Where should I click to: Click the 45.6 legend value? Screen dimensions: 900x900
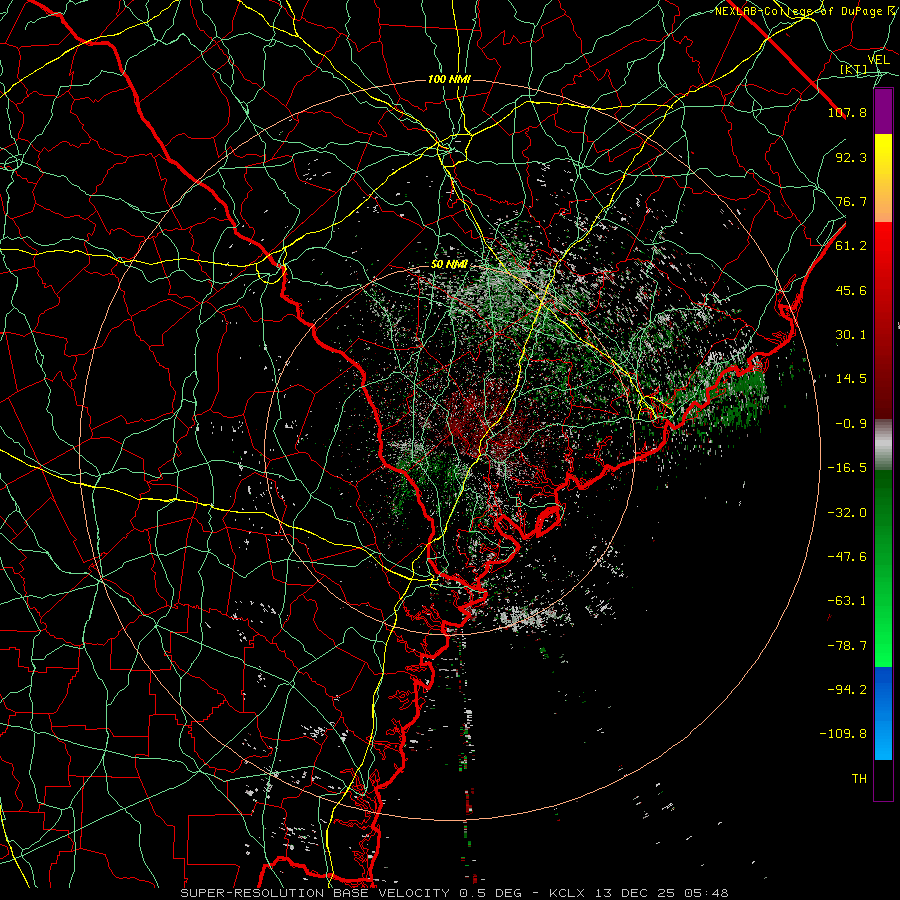pos(851,290)
